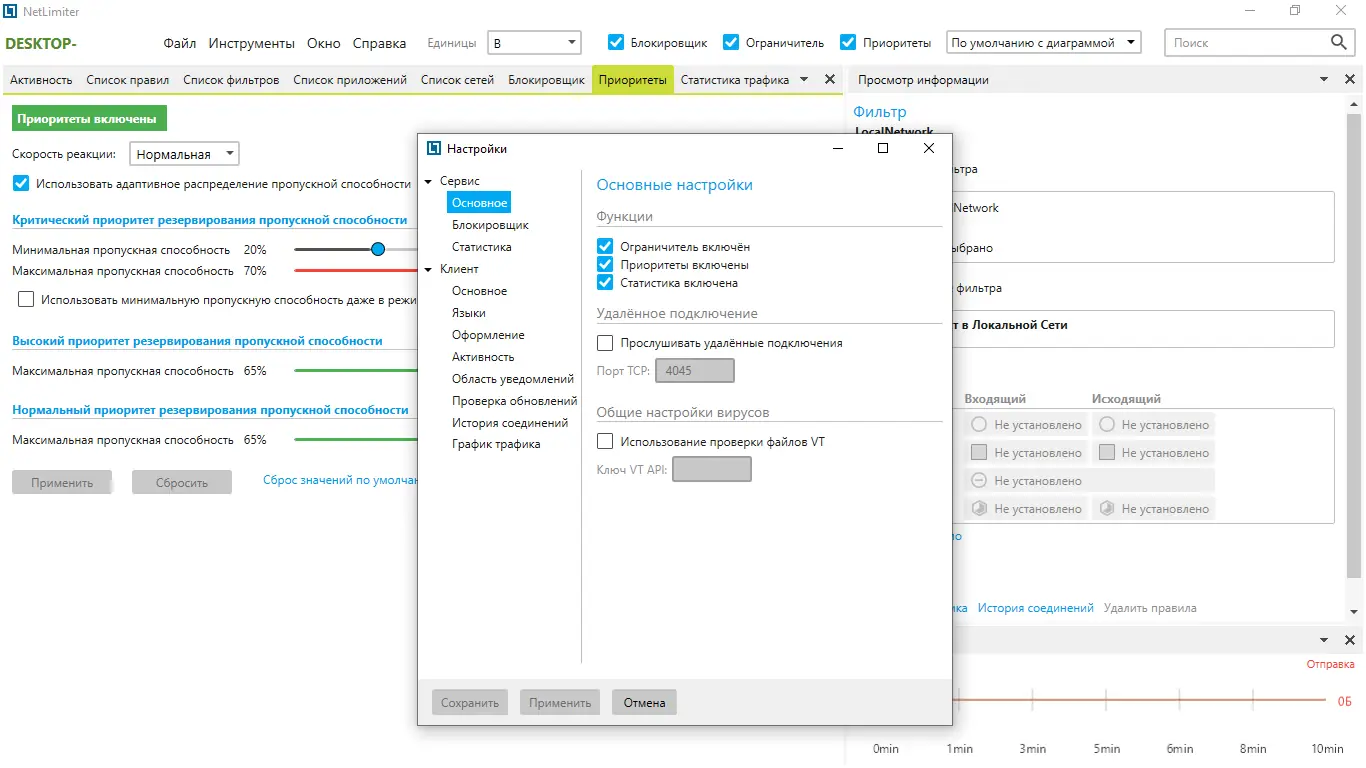This screenshot has height=768, width=1366.
Task: Click the logo icon in the Настройки dialog title
Action: [434, 148]
